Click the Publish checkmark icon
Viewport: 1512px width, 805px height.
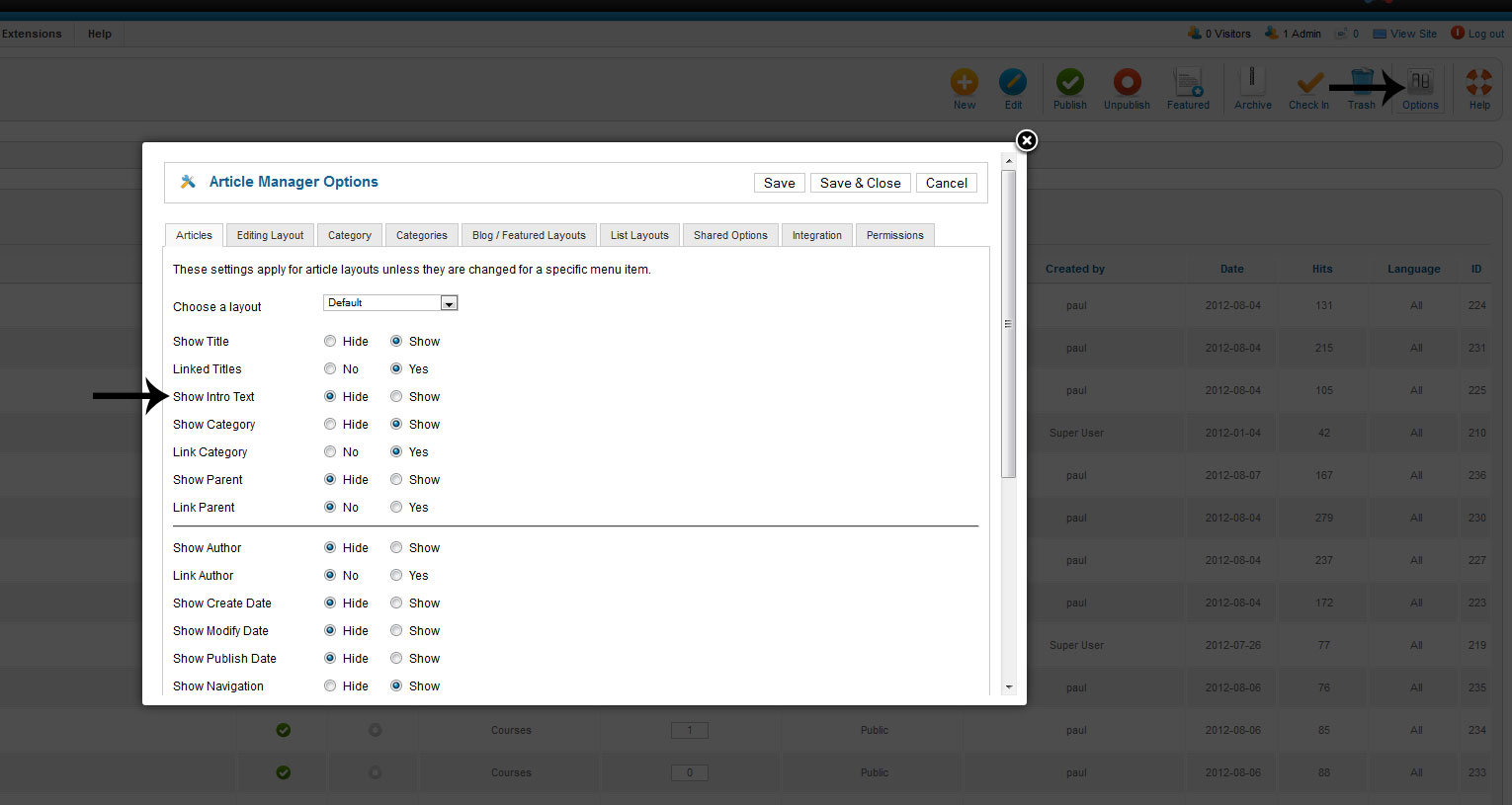(1069, 82)
